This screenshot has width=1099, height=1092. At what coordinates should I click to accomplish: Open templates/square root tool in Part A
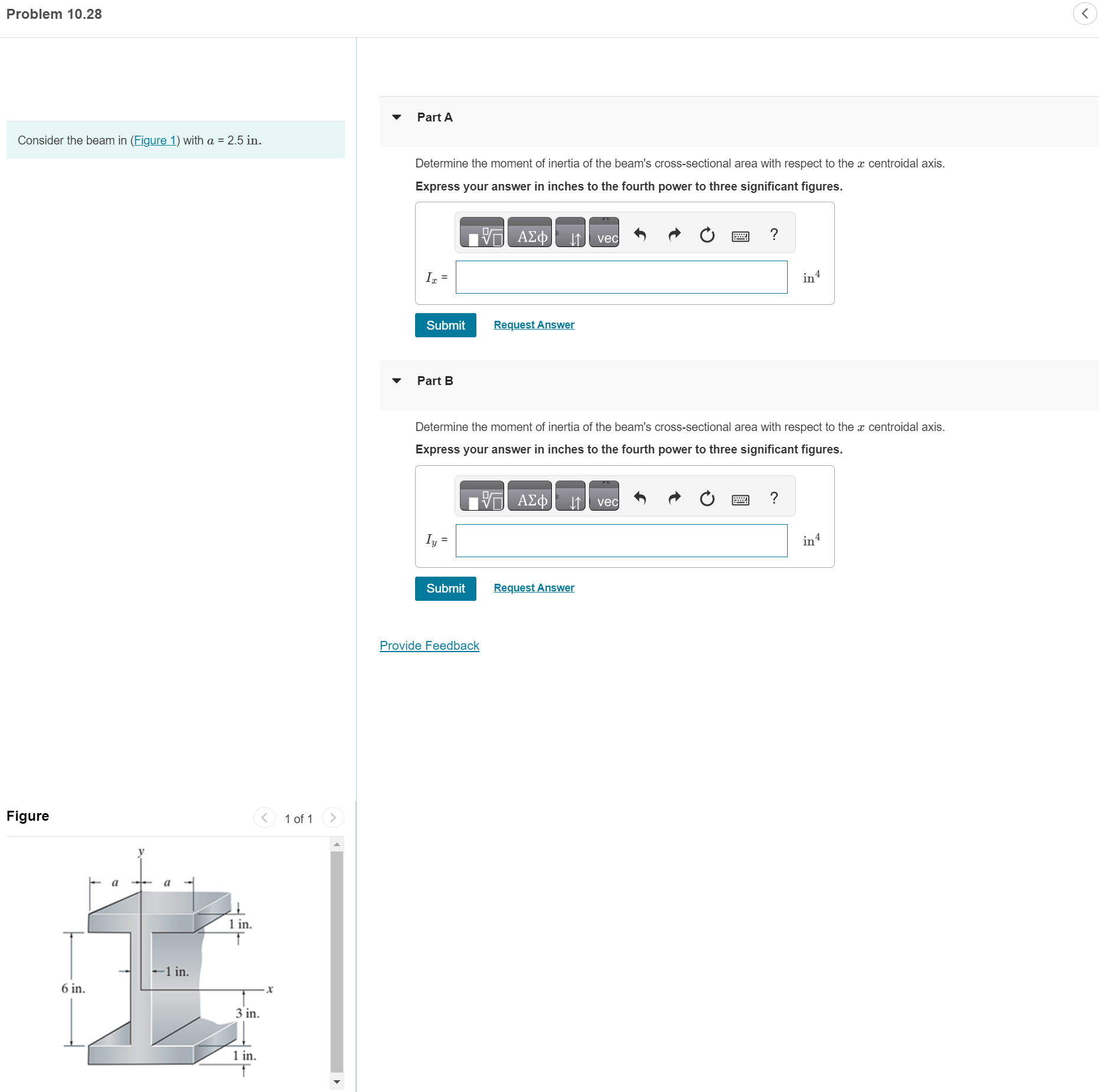tap(482, 232)
